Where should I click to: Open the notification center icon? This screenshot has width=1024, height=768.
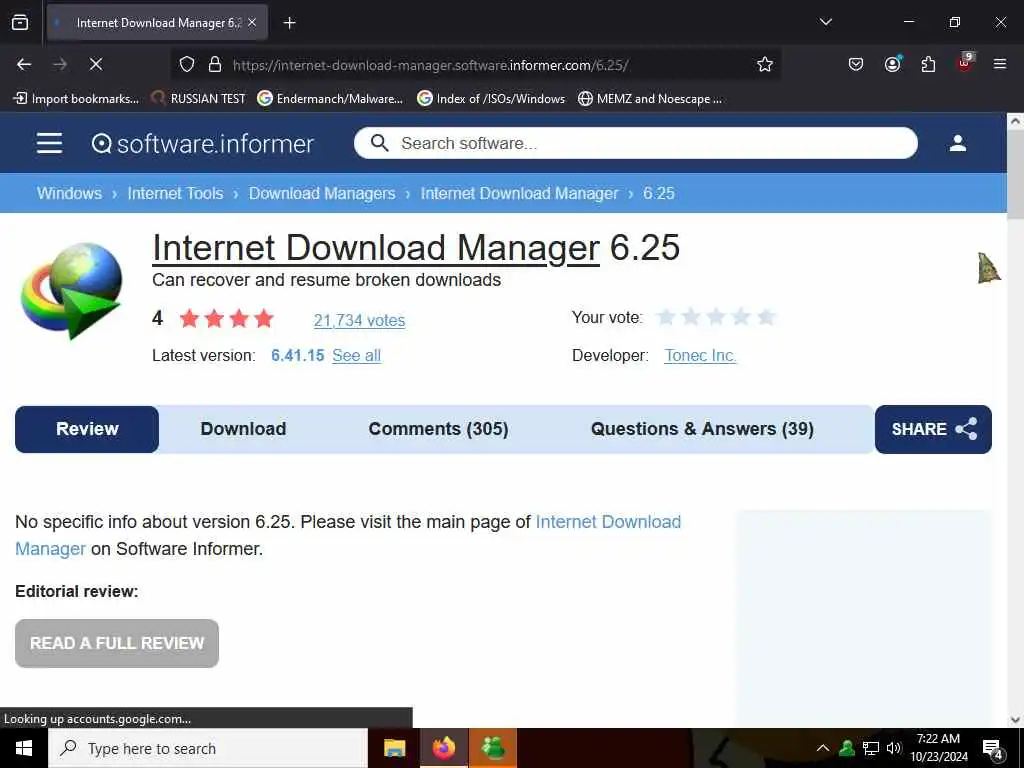point(993,749)
